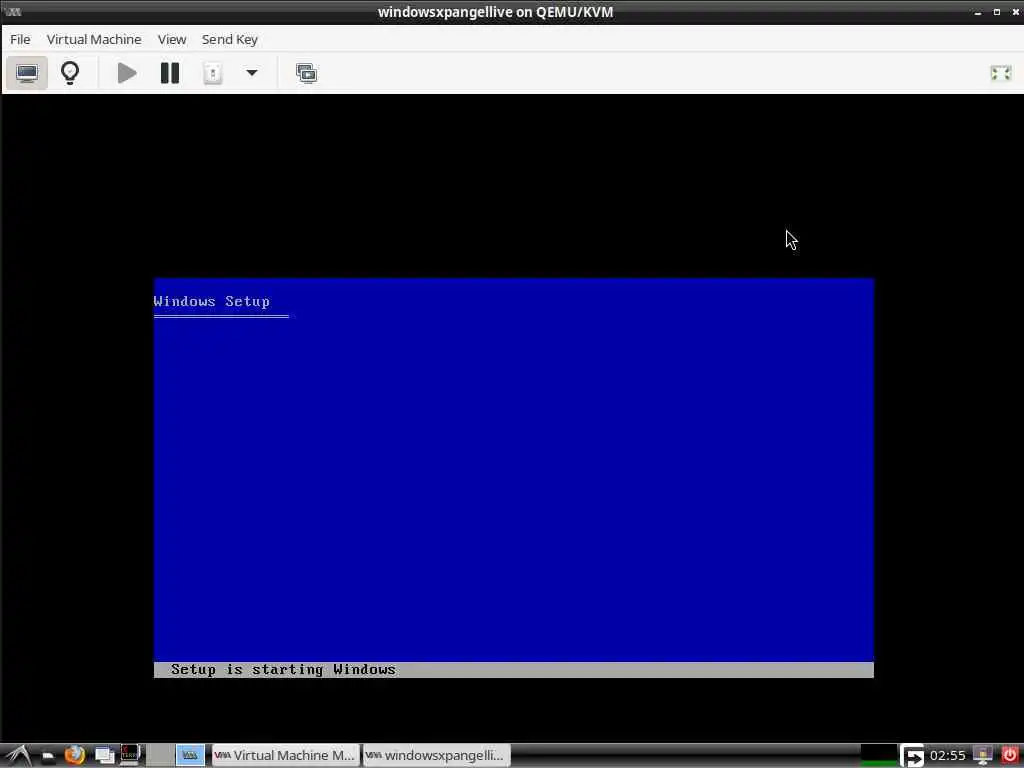Image resolution: width=1024 pixels, height=768 pixels.
Task: Show virtual hardware details lightbulb icon
Action: coord(70,73)
